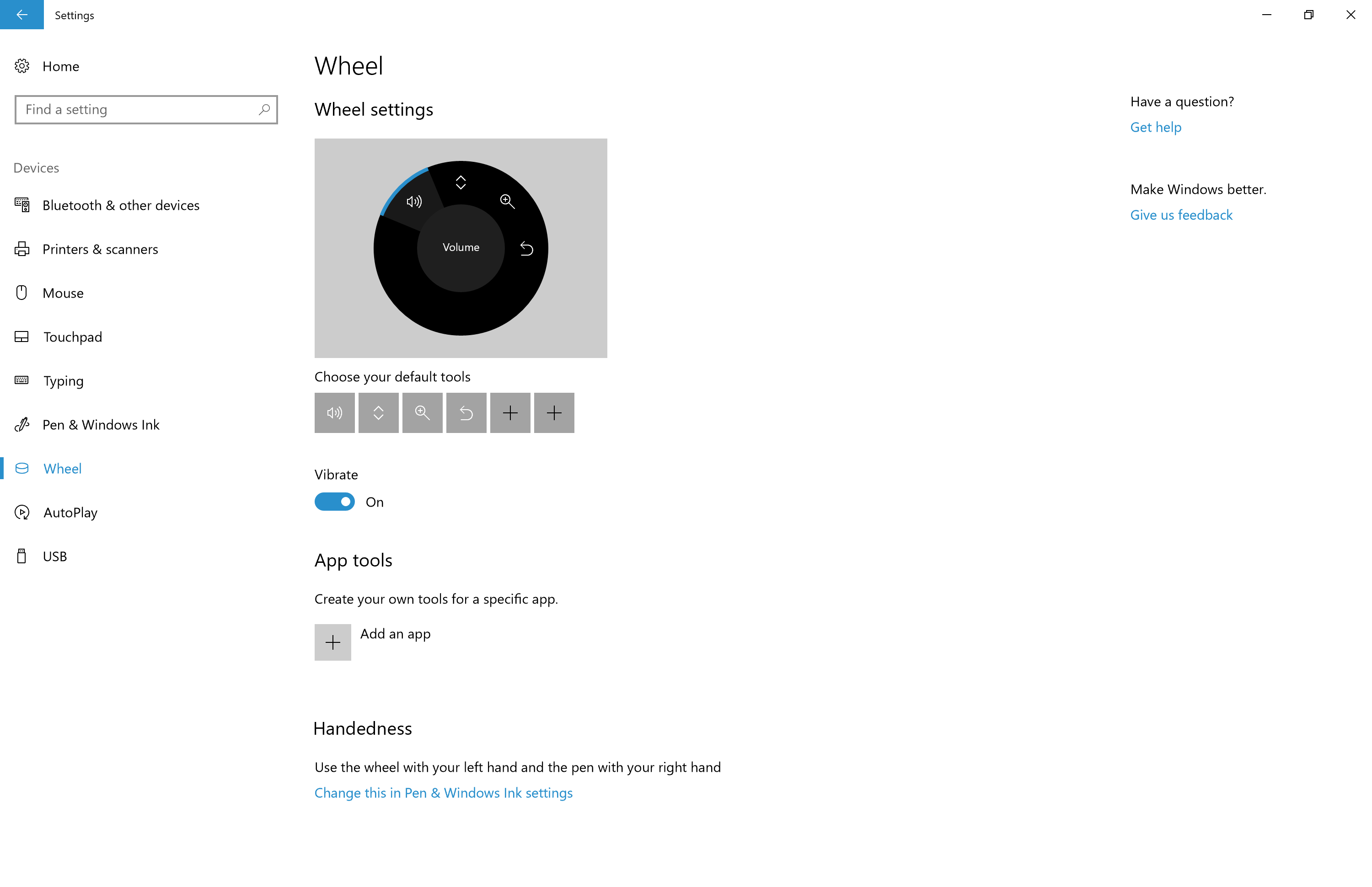Select the Volume tool icon
This screenshot has height=887, width=1372.
point(334,412)
